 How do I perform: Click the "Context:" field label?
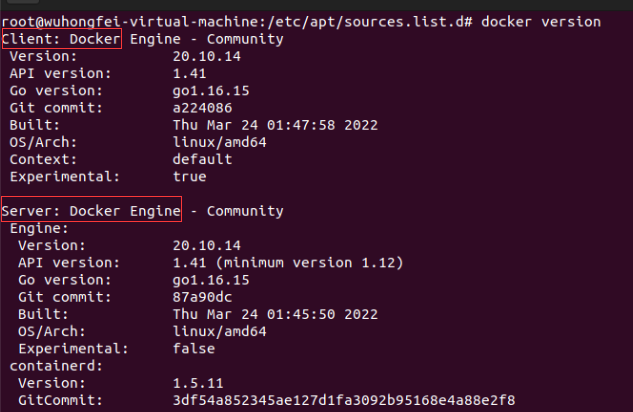(x=43, y=159)
